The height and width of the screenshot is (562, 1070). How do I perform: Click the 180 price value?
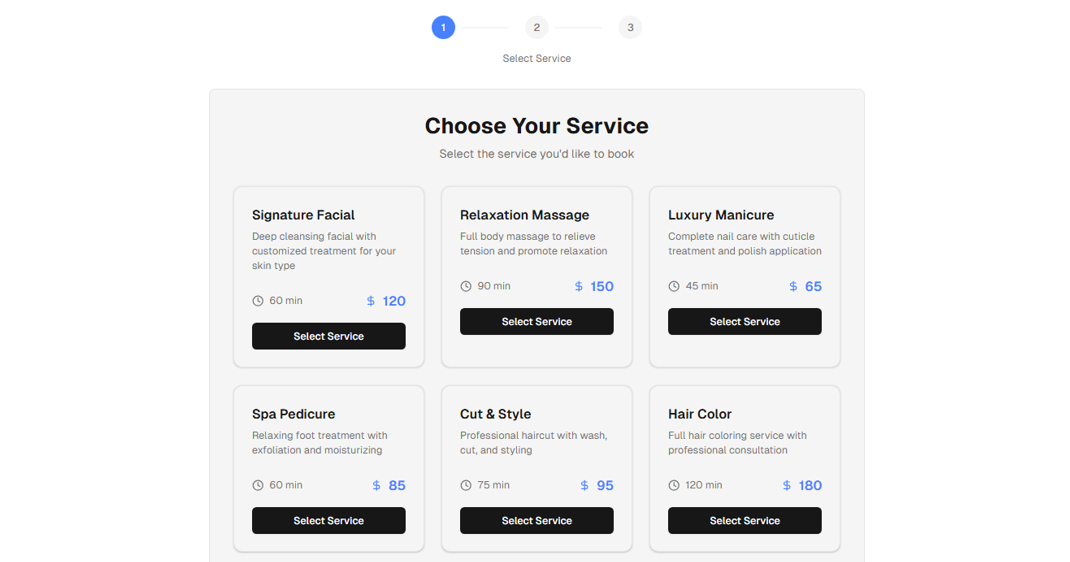click(x=810, y=486)
